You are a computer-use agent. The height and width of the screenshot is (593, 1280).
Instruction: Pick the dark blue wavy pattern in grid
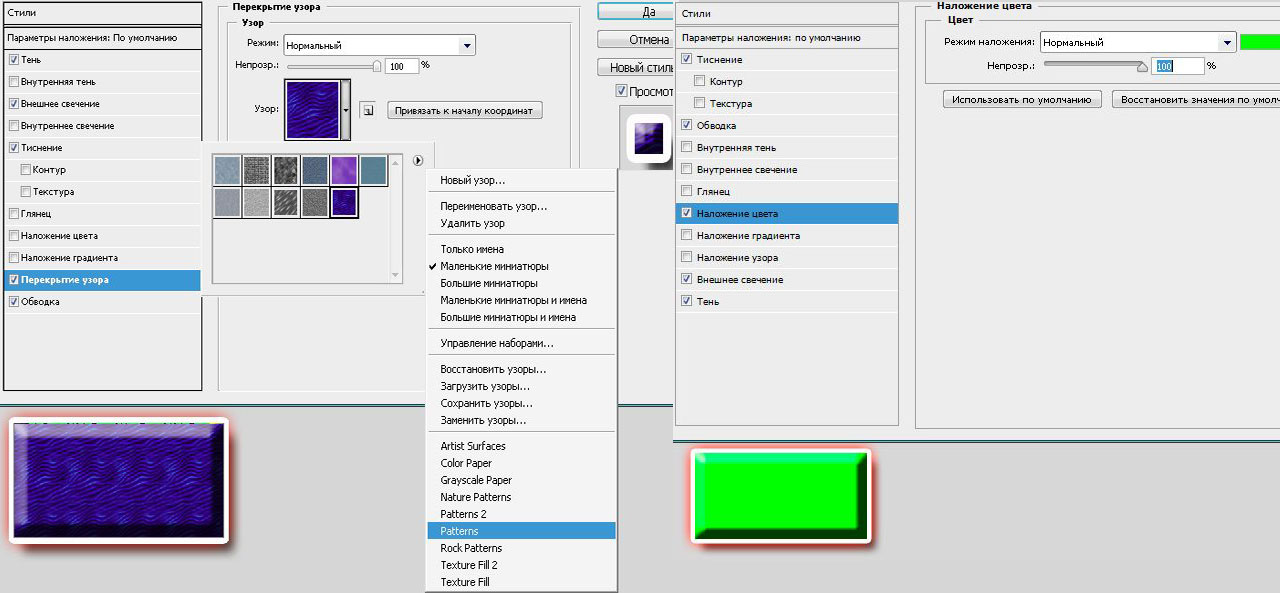344,203
